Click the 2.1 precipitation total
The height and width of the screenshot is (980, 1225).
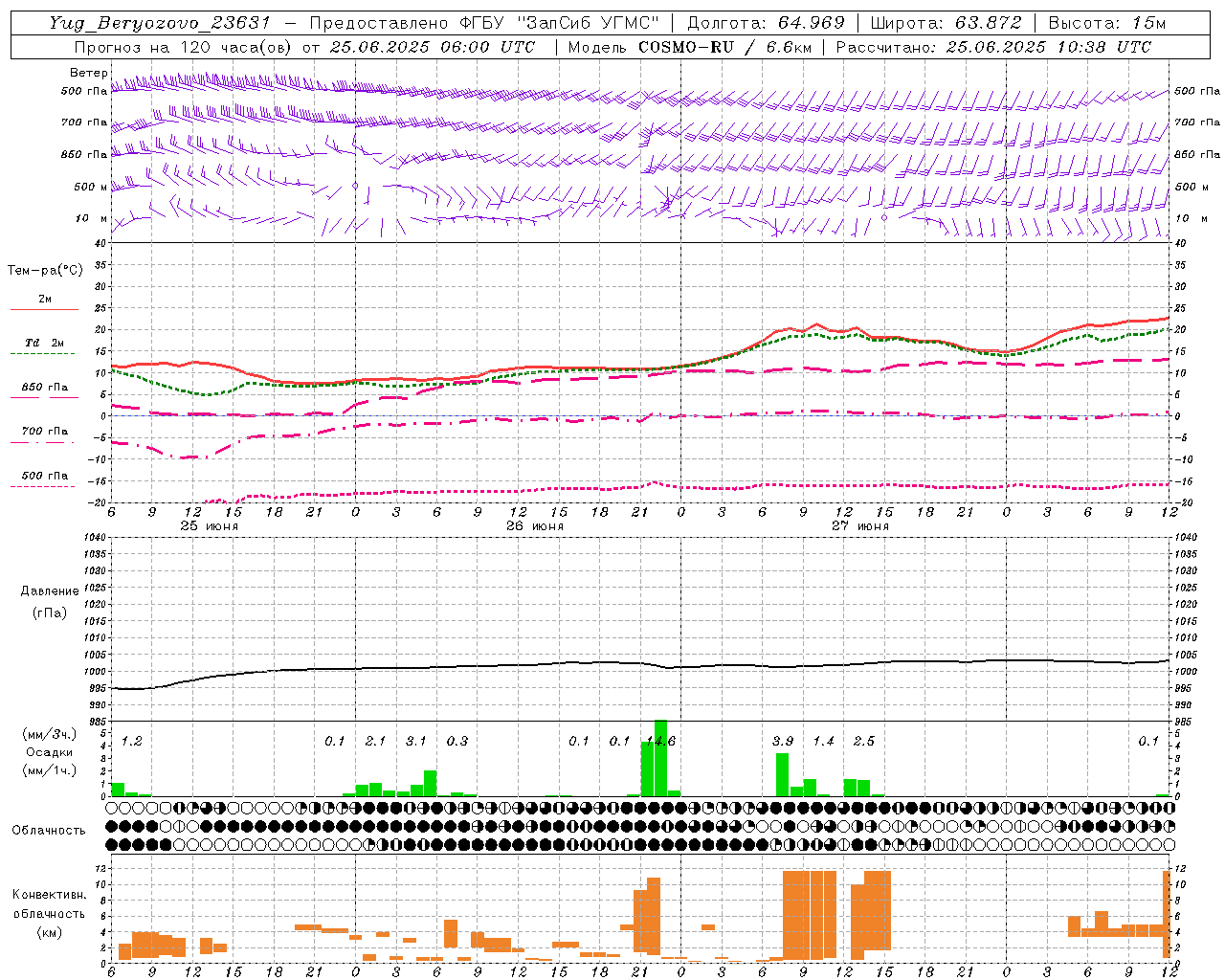click(x=375, y=742)
